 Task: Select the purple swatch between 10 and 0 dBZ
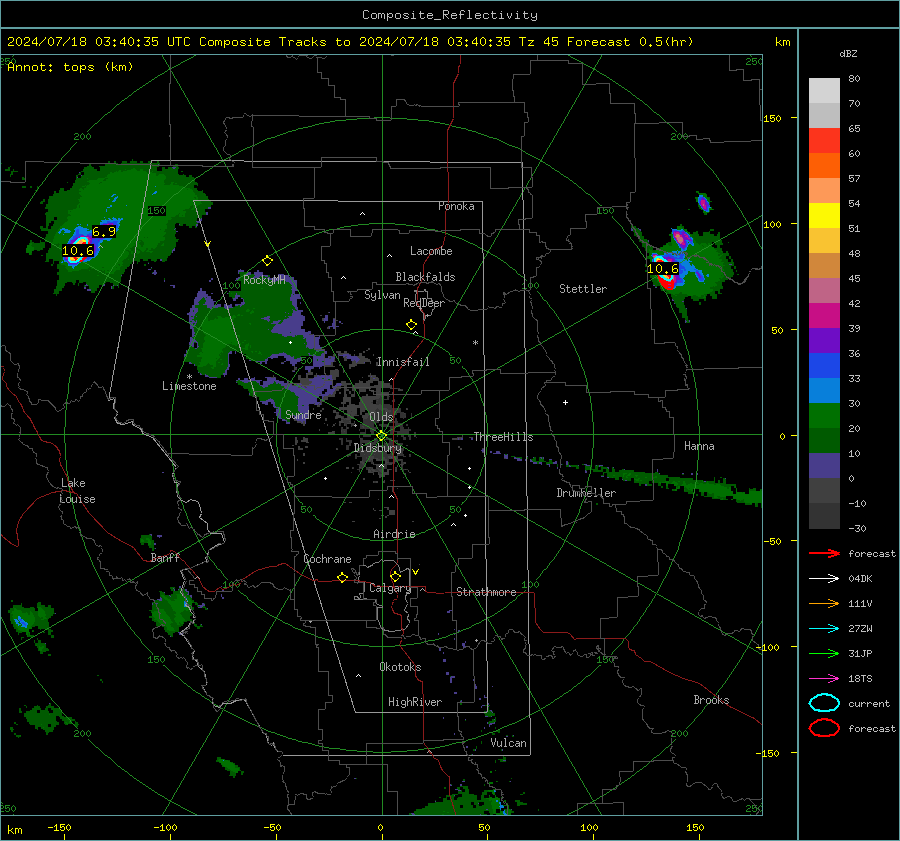824,466
